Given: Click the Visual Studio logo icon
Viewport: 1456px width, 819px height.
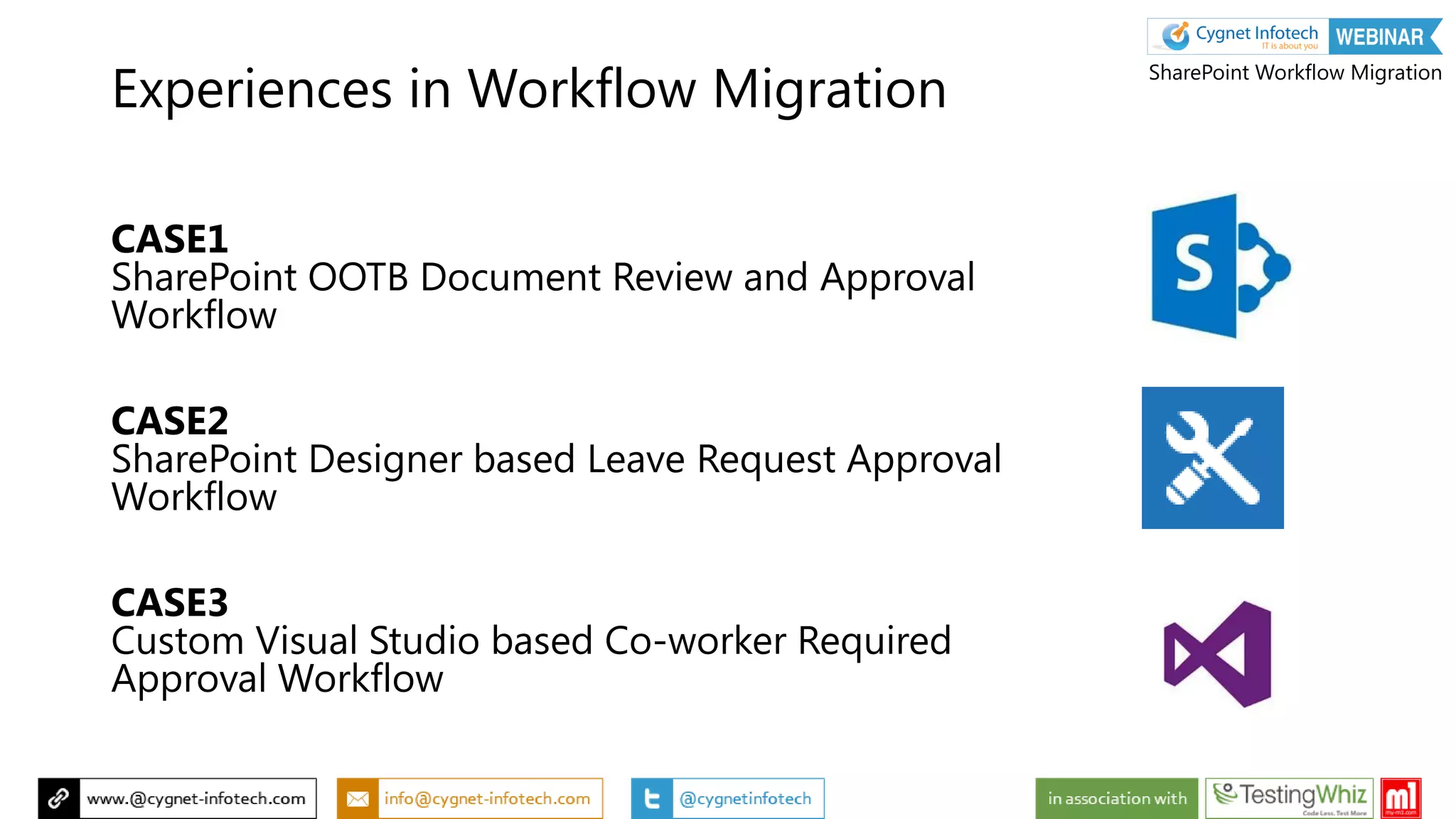Looking at the screenshot, I should click(x=1217, y=654).
